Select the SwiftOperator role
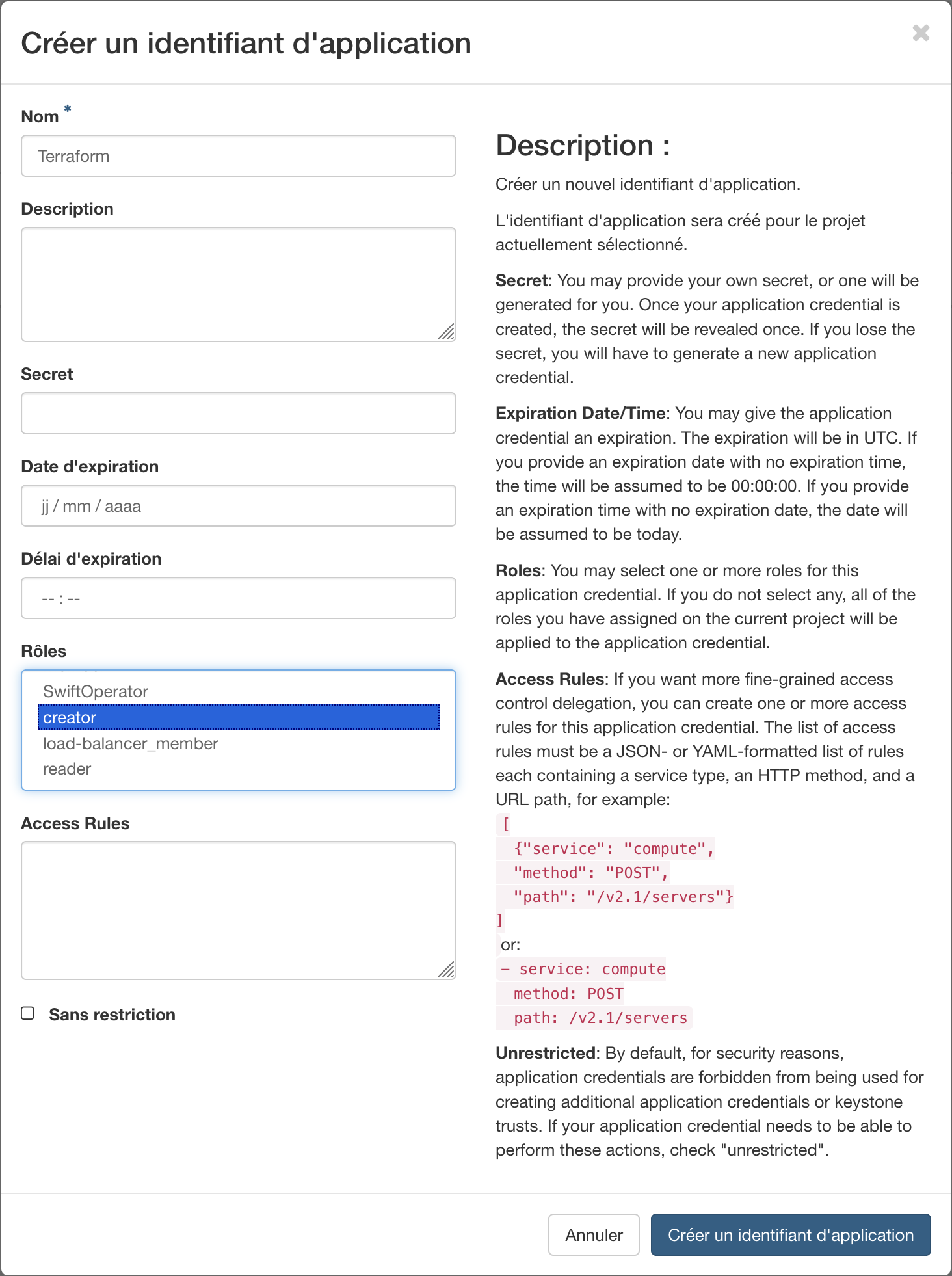952x1276 pixels. [x=96, y=691]
